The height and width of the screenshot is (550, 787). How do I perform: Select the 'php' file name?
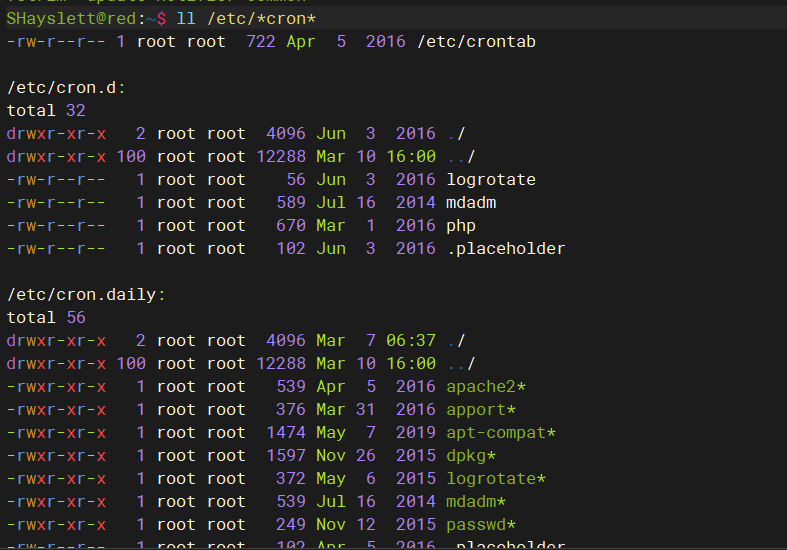461,226
